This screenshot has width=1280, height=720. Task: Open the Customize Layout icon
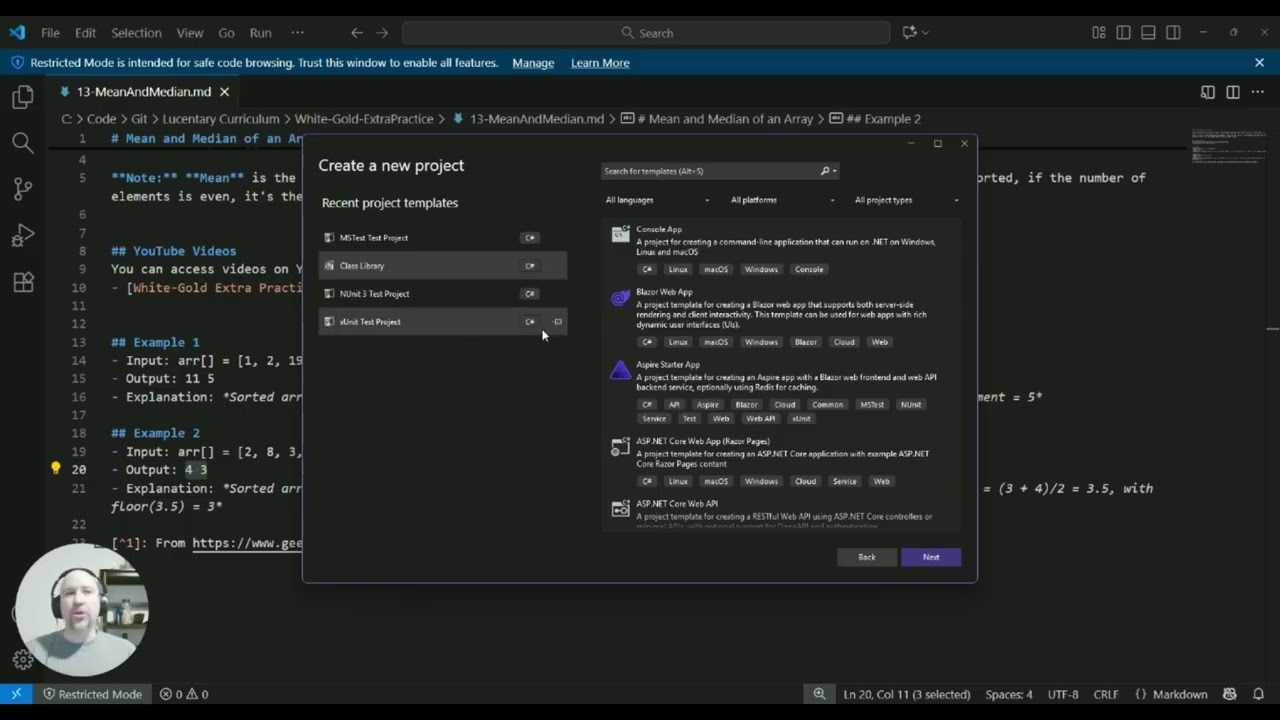1099,33
